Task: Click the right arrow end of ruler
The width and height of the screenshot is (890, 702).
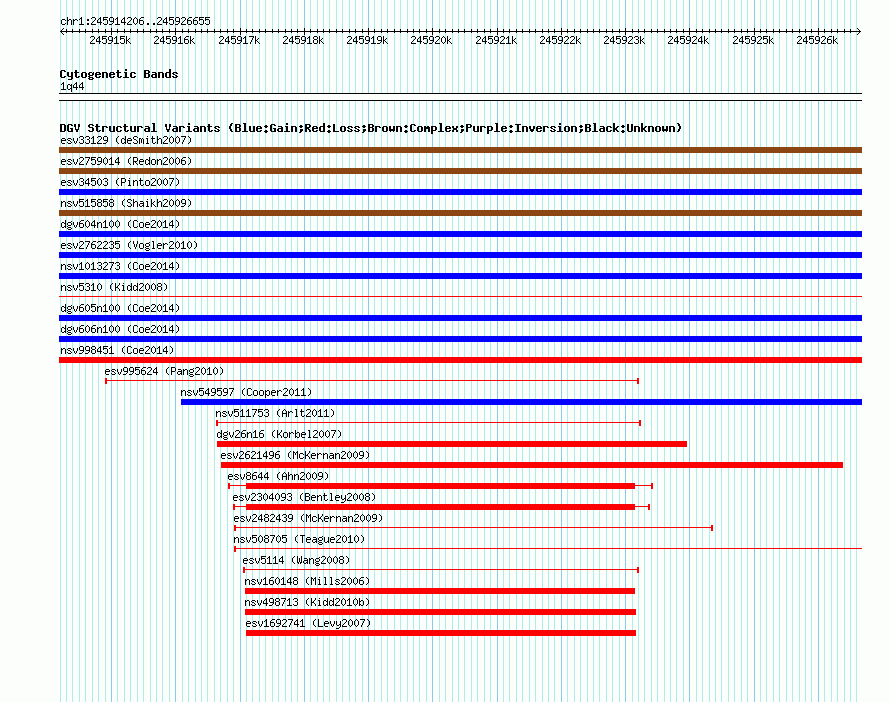Action: 859,32
